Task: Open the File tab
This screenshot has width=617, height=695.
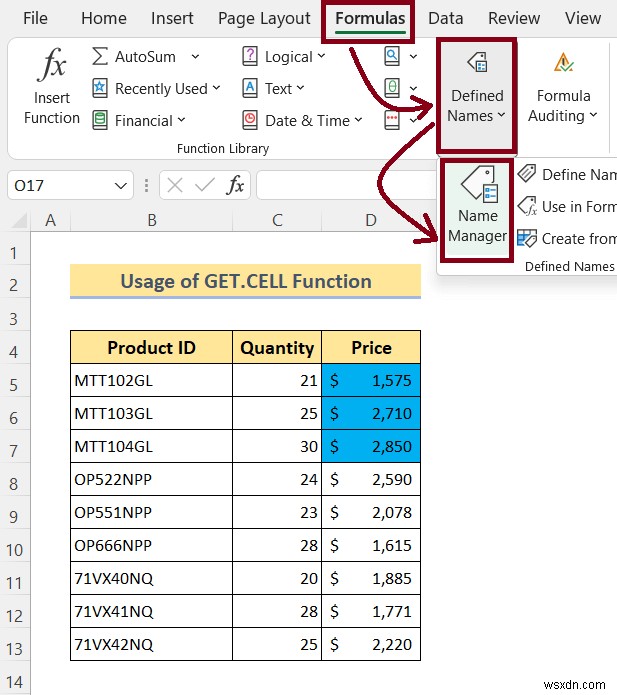Action: tap(35, 18)
